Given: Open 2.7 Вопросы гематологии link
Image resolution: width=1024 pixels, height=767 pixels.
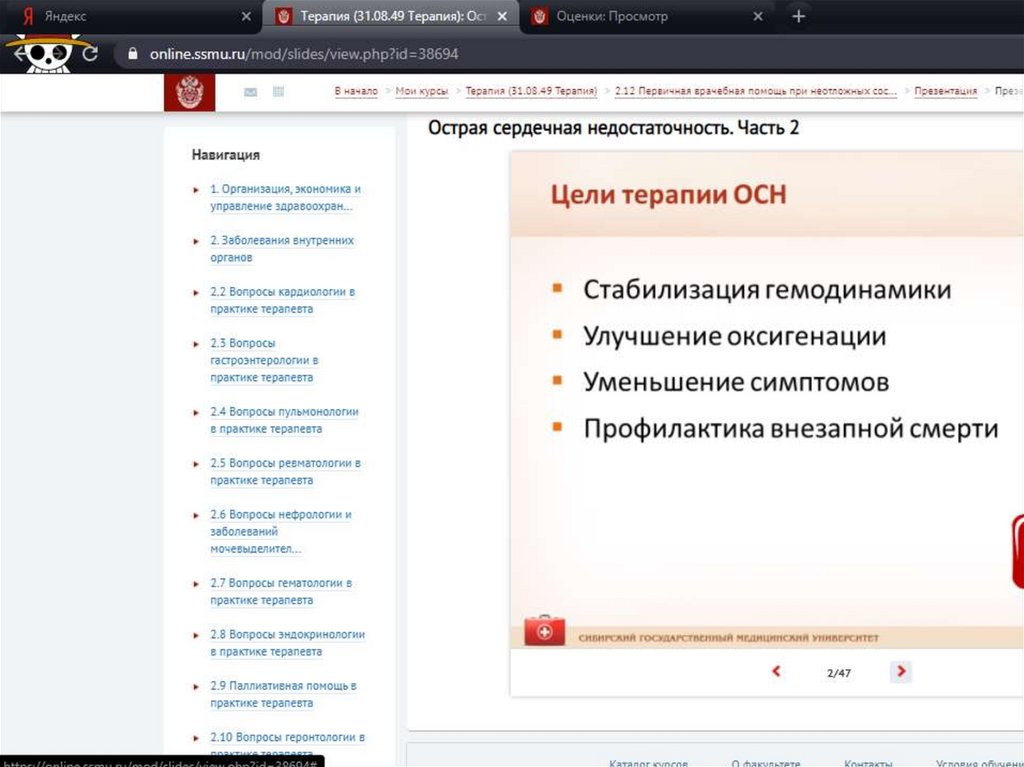Looking at the screenshot, I should click(x=281, y=591).
